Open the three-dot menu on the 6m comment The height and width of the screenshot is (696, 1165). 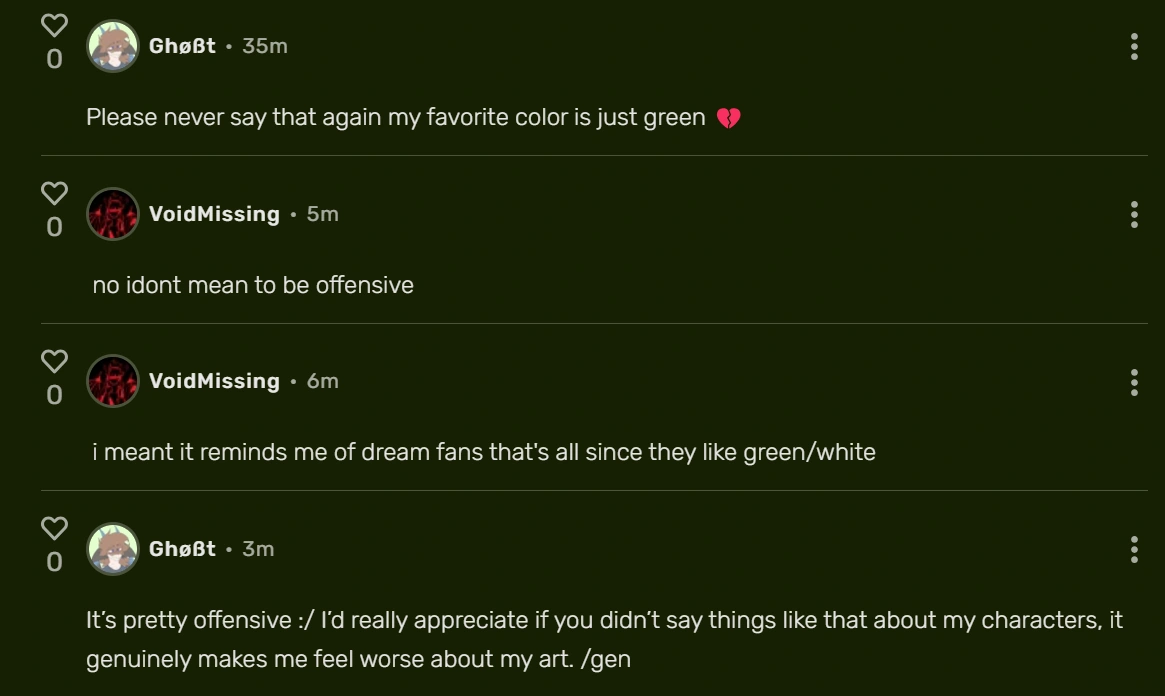(x=1133, y=381)
